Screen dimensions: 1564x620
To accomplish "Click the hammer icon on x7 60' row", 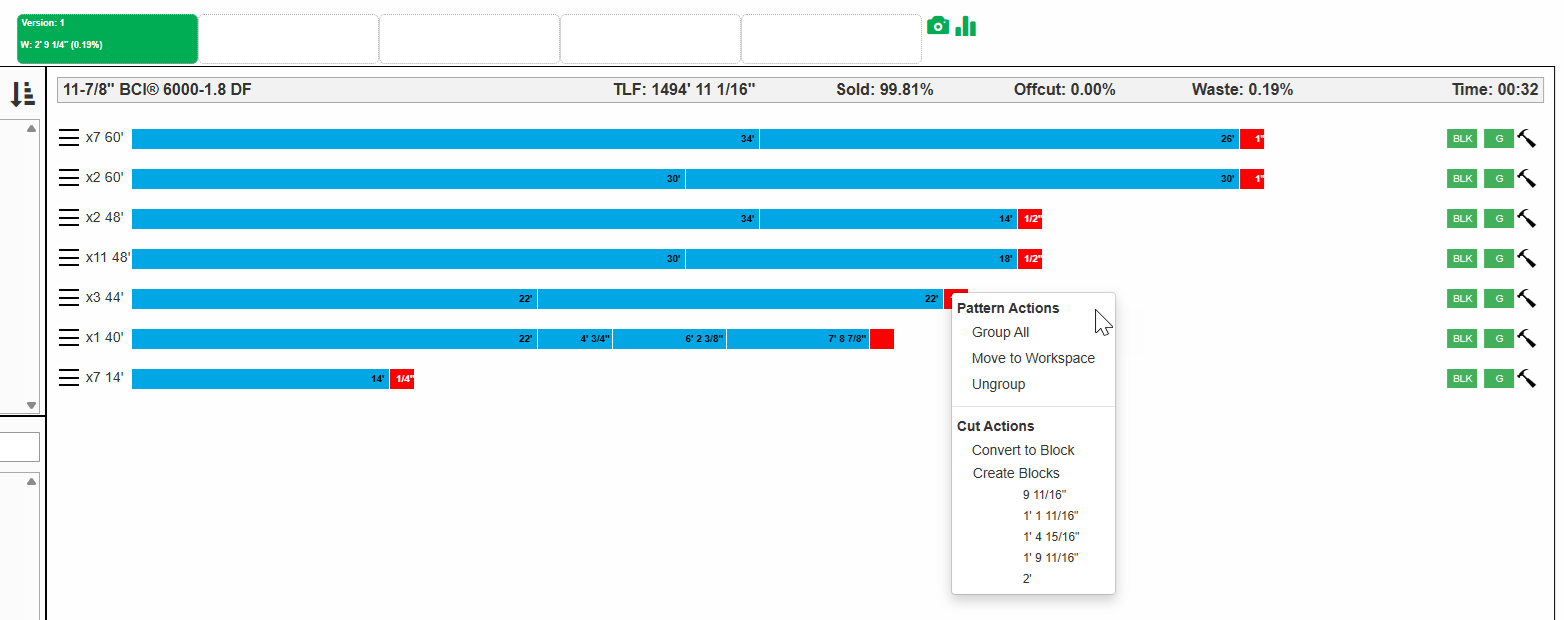I will tap(1527, 138).
